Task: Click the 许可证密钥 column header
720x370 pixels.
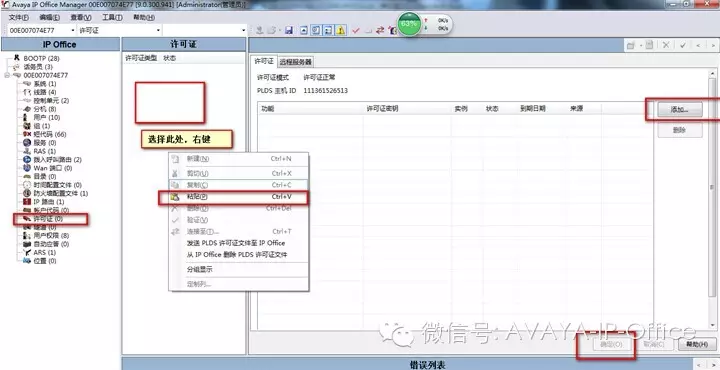Action: click(x=407, y=109)
